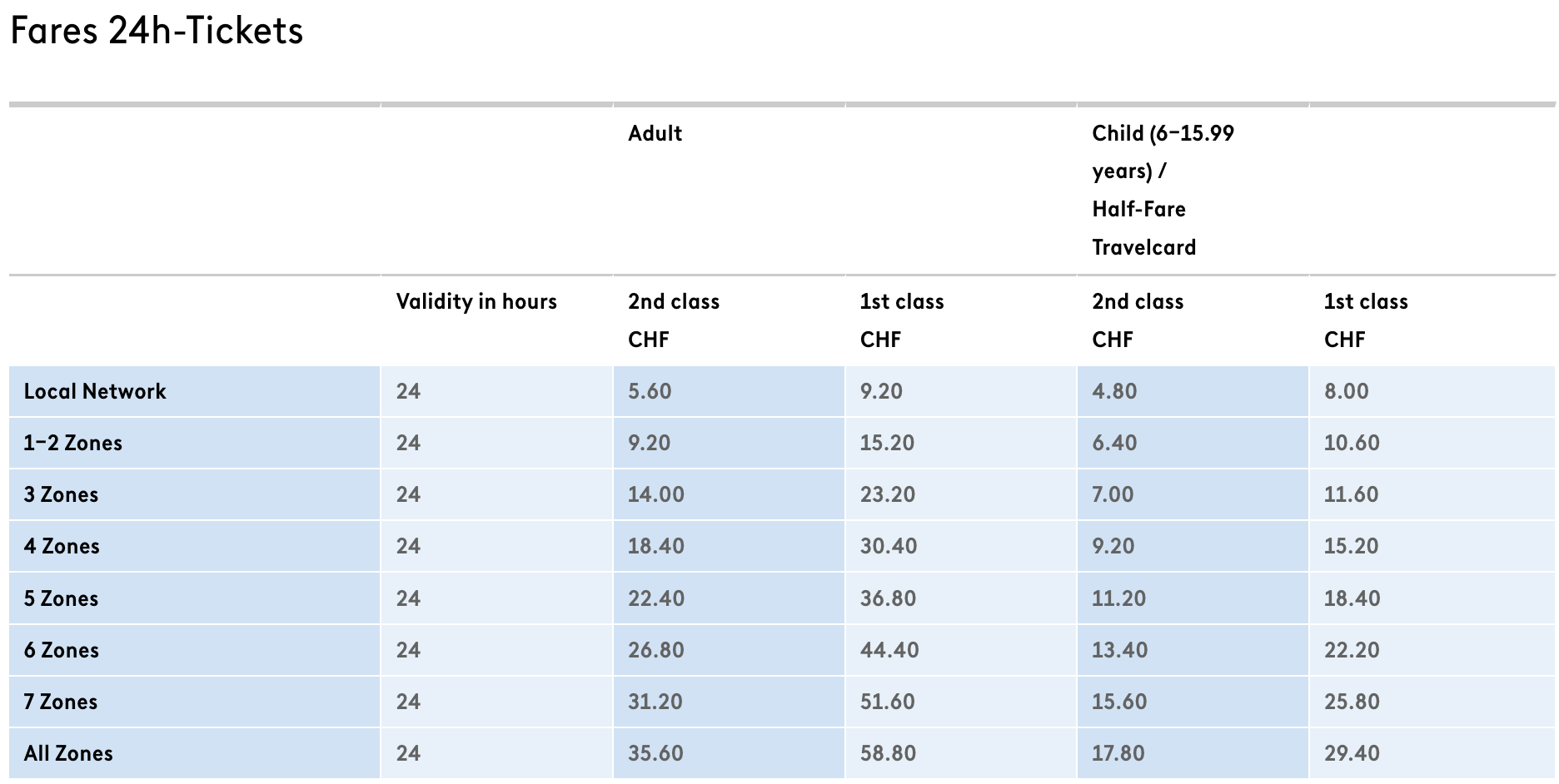Click Local Network adult 2nd class fare 5.60
1559x784 pixels.
(650, 391)
